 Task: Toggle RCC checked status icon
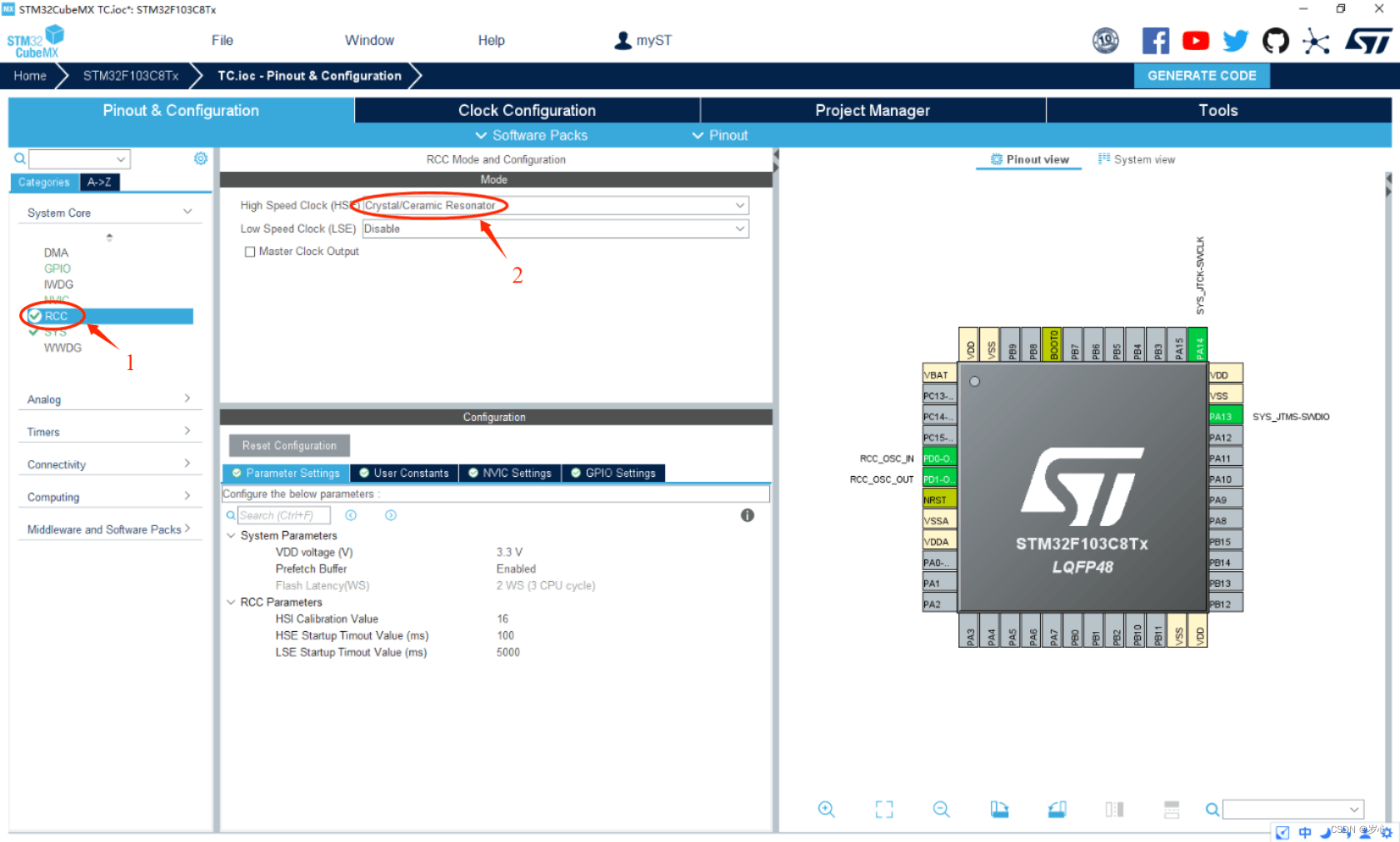coord(35,316)
